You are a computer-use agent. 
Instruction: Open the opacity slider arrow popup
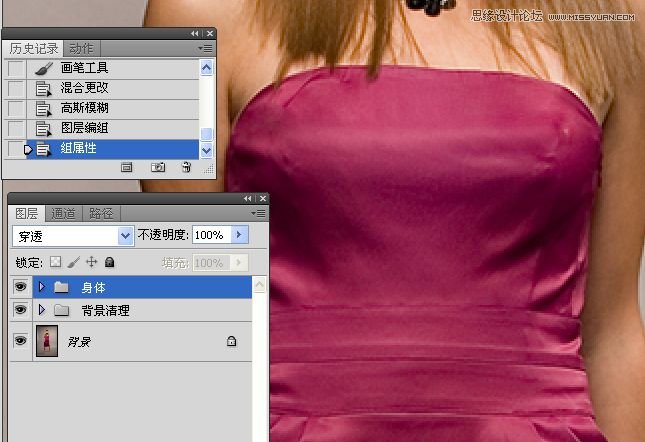pyautogui.click(x=239, y=235)
